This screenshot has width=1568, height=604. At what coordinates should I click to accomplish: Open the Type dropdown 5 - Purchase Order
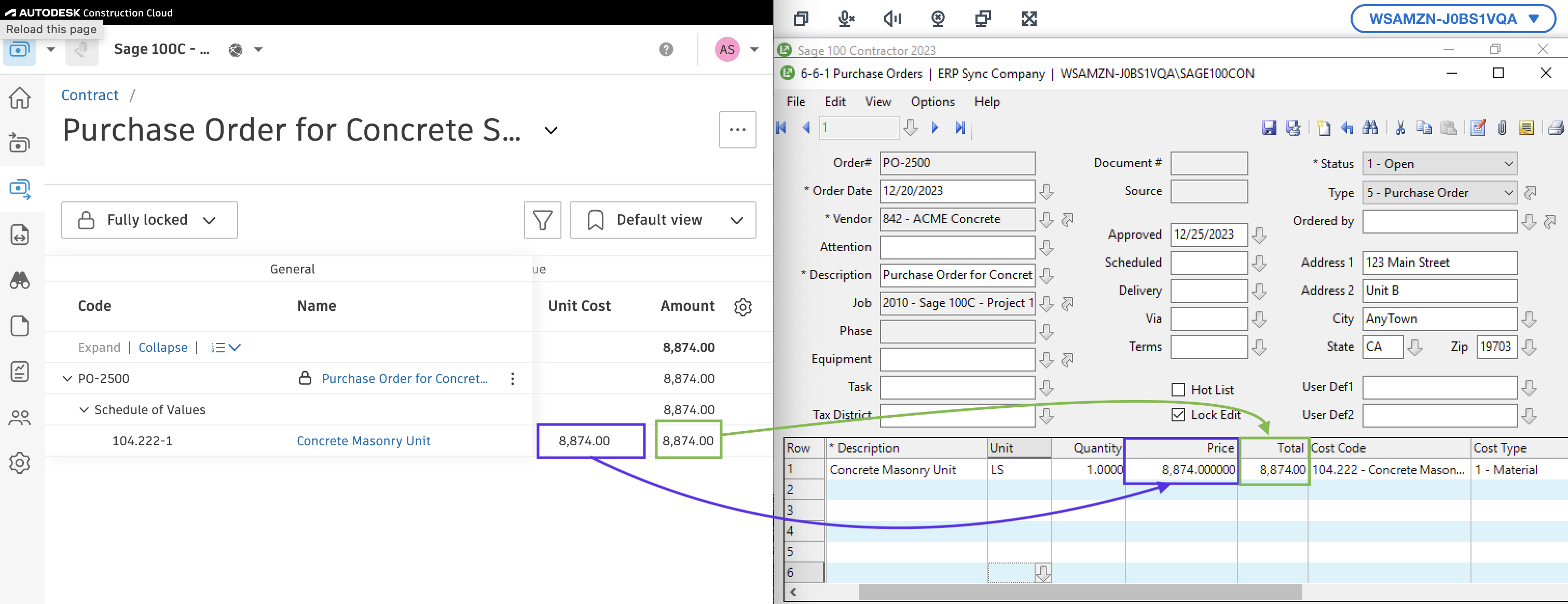1439,193
